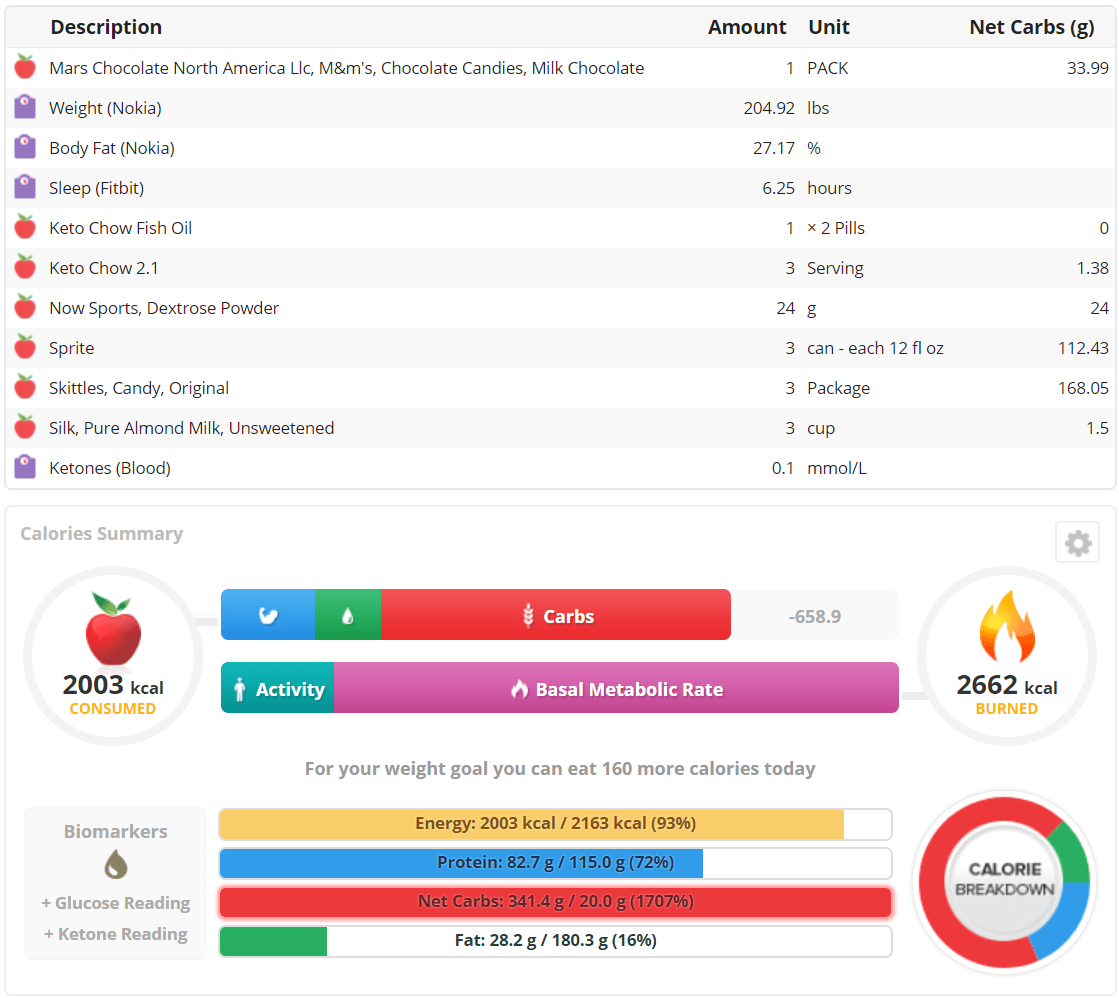Click the 0.1 ketones amount
The width and height of the screenshot is (1119, 998).
783,468
